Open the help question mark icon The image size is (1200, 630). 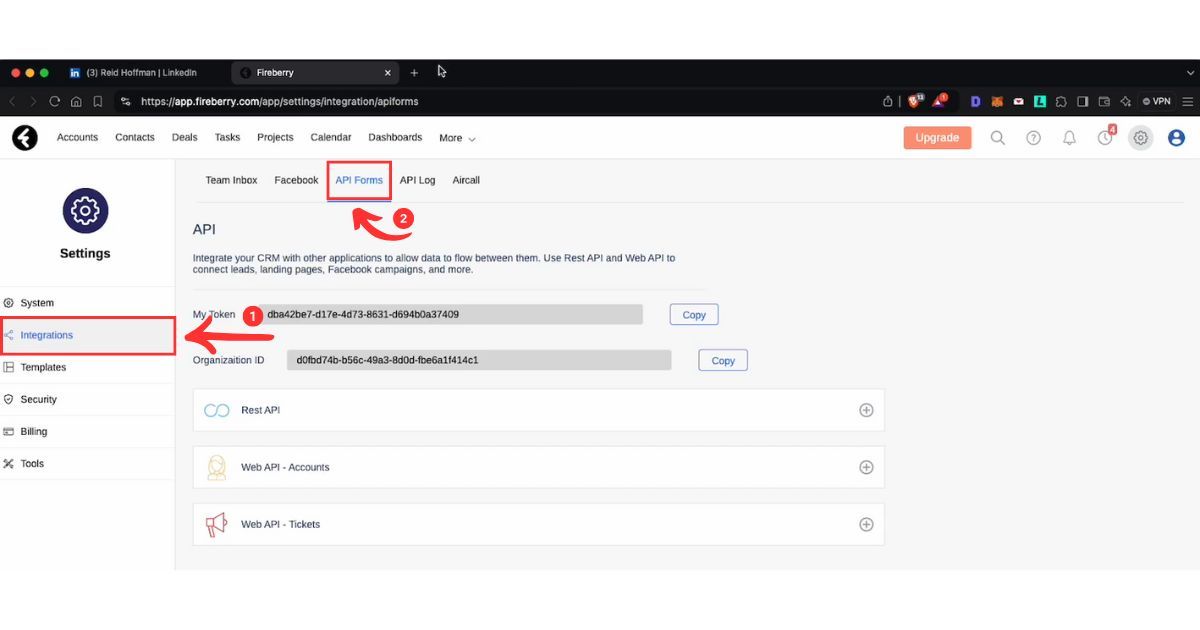click(1033, 138)
